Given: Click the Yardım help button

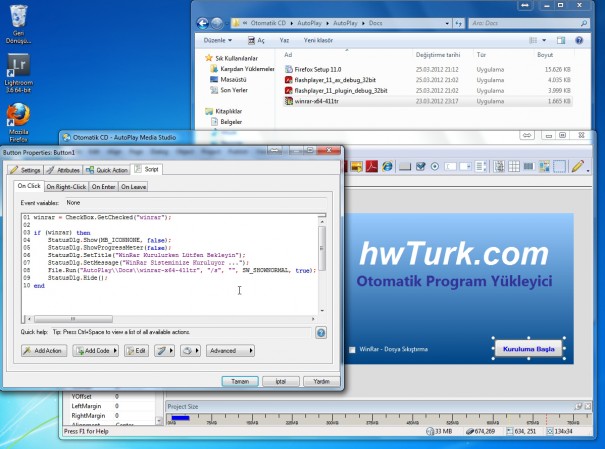Looking at the screenshot, I should click(x=321, y=381).
